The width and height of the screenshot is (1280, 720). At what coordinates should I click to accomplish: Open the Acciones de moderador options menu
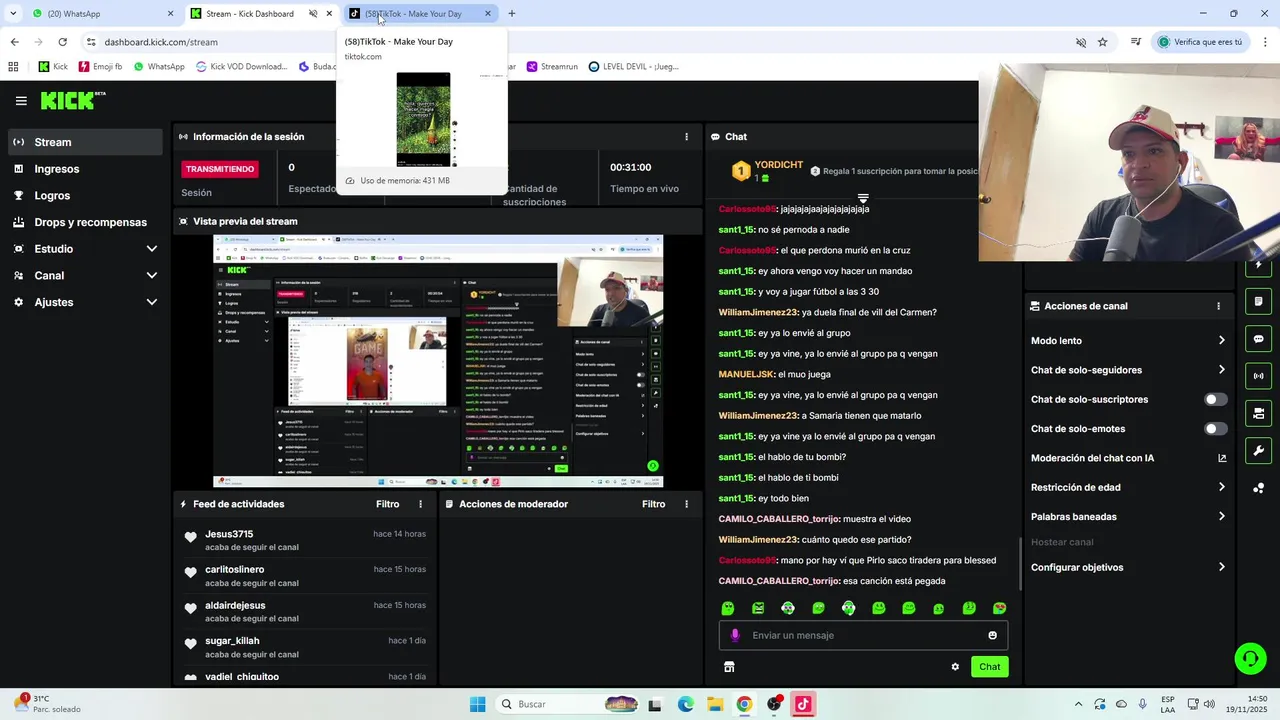tap(686, 504)
